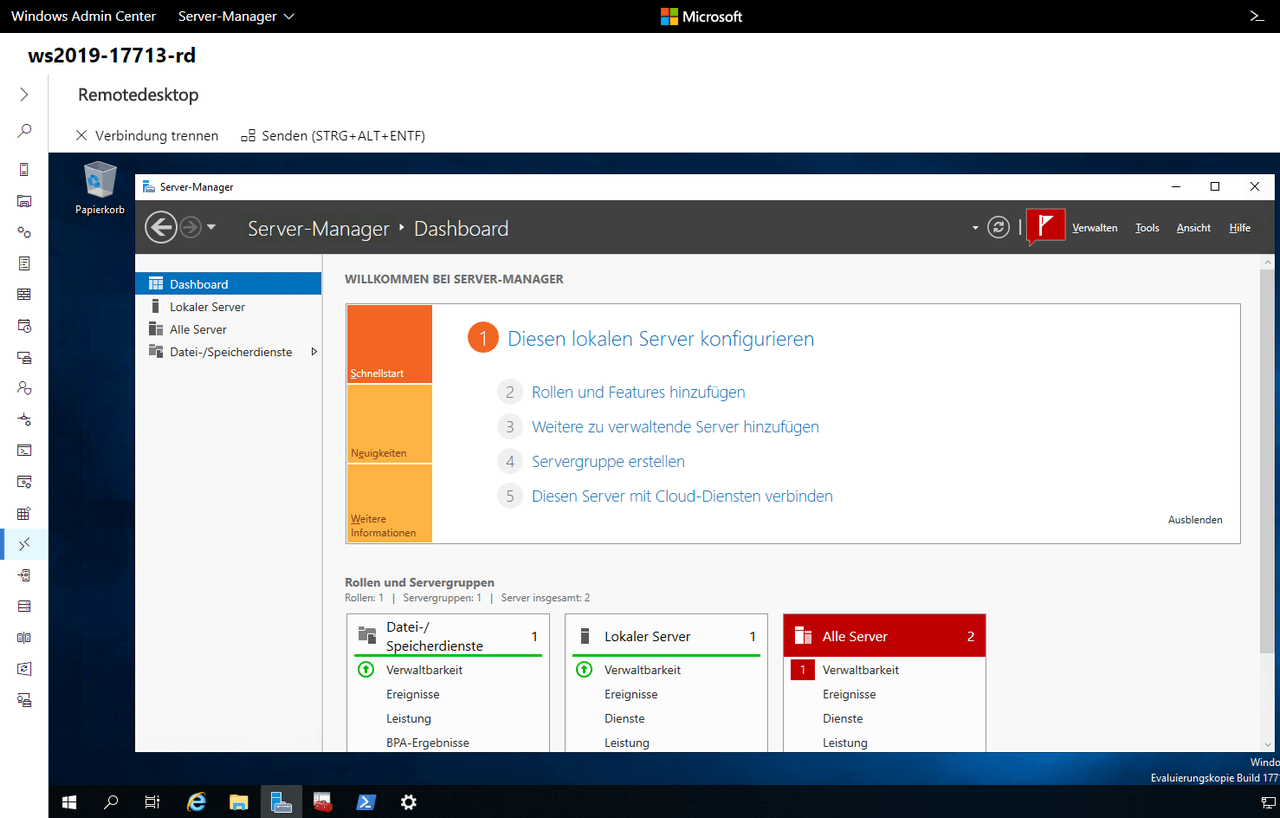Select the active Remote Desktop sidebar icon

pyautogui.click(x=24, y=544)
